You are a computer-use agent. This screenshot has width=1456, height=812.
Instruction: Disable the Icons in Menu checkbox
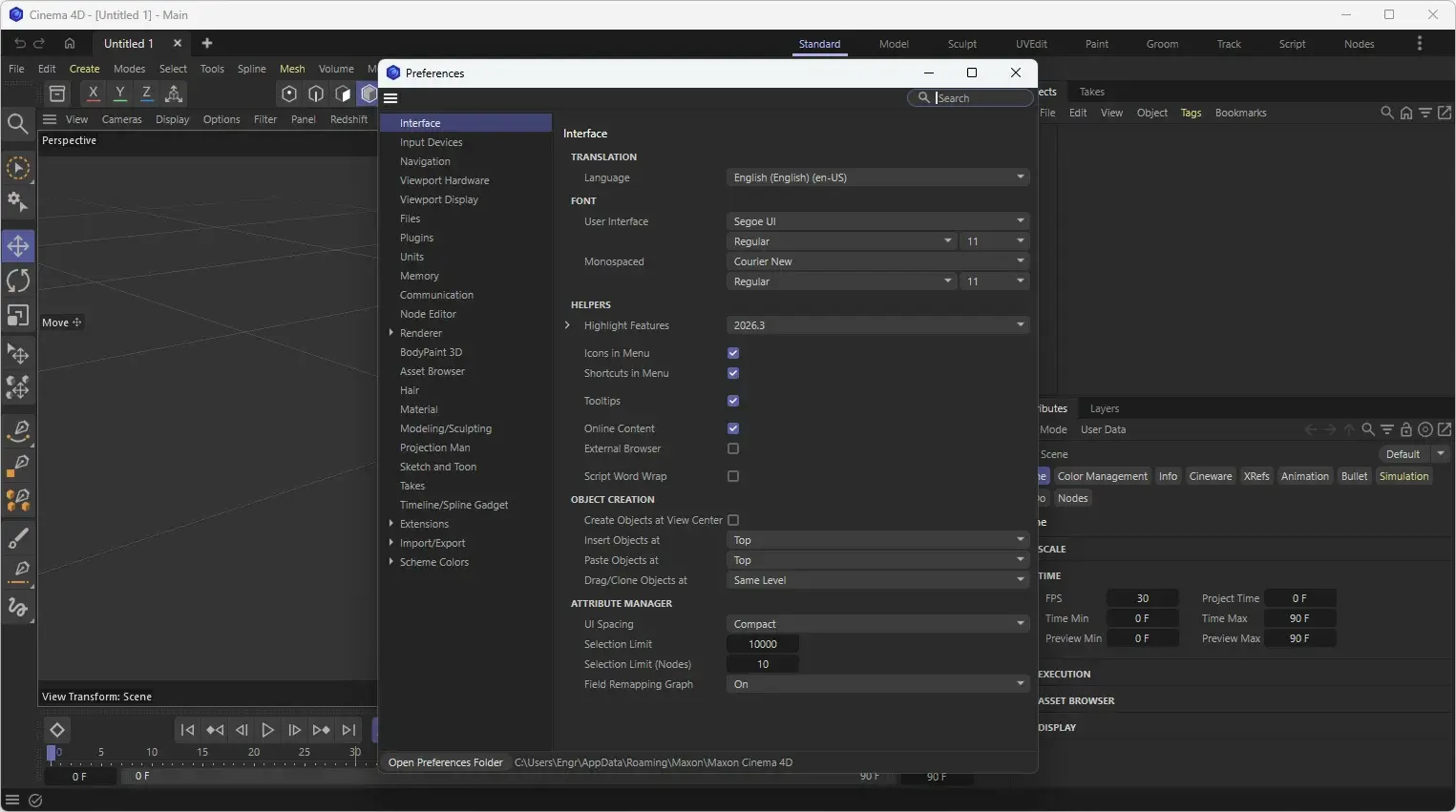click(733, 353)
